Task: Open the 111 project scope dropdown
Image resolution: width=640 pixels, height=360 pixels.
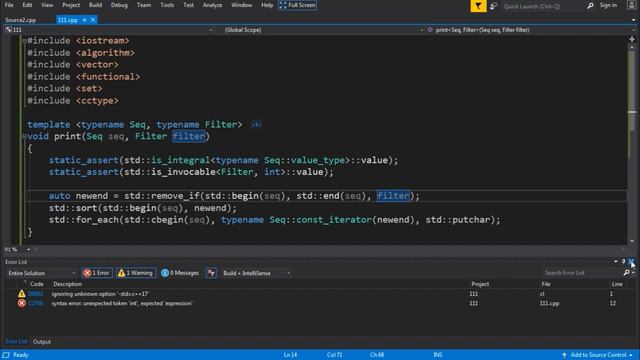Action: [211, 30]
